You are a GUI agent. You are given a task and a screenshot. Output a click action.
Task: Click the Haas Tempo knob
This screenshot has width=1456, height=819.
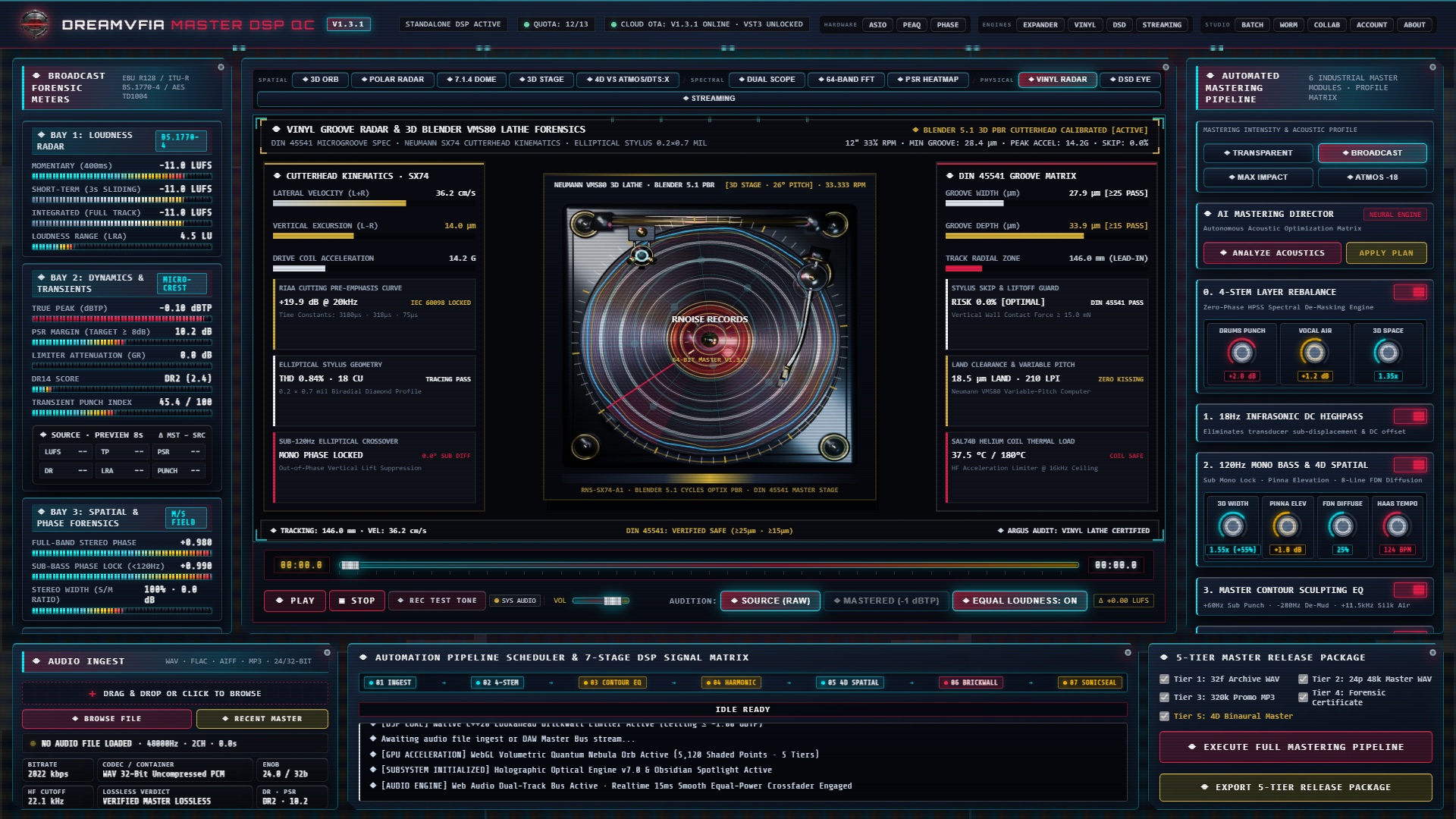pyautogui.click(x=1397, y=526)
